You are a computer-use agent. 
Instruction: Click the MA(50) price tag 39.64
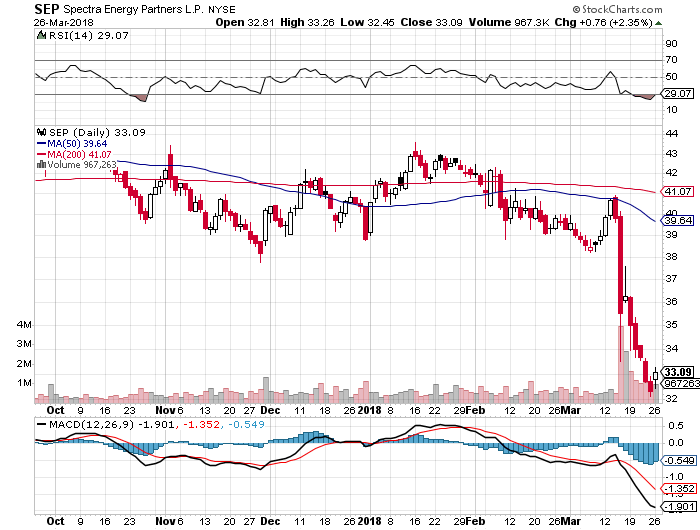[x=678, y=221]
